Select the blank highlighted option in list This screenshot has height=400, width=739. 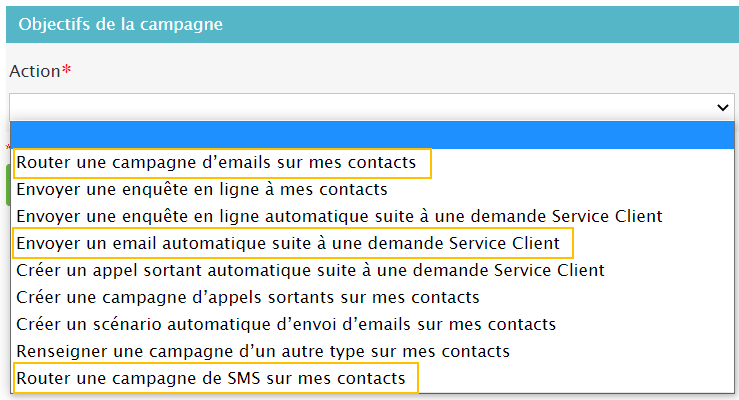click(x=372, y=134)
